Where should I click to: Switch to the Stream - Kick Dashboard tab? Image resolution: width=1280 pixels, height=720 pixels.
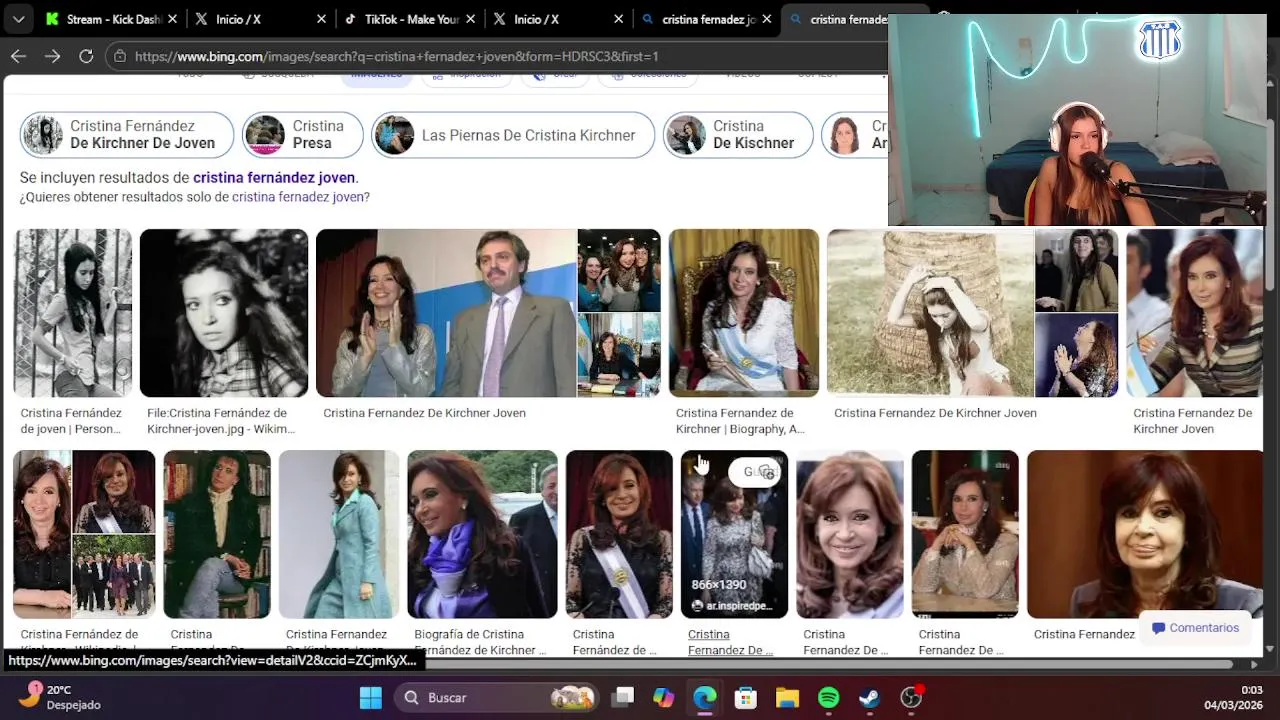(x=110, y=19)
